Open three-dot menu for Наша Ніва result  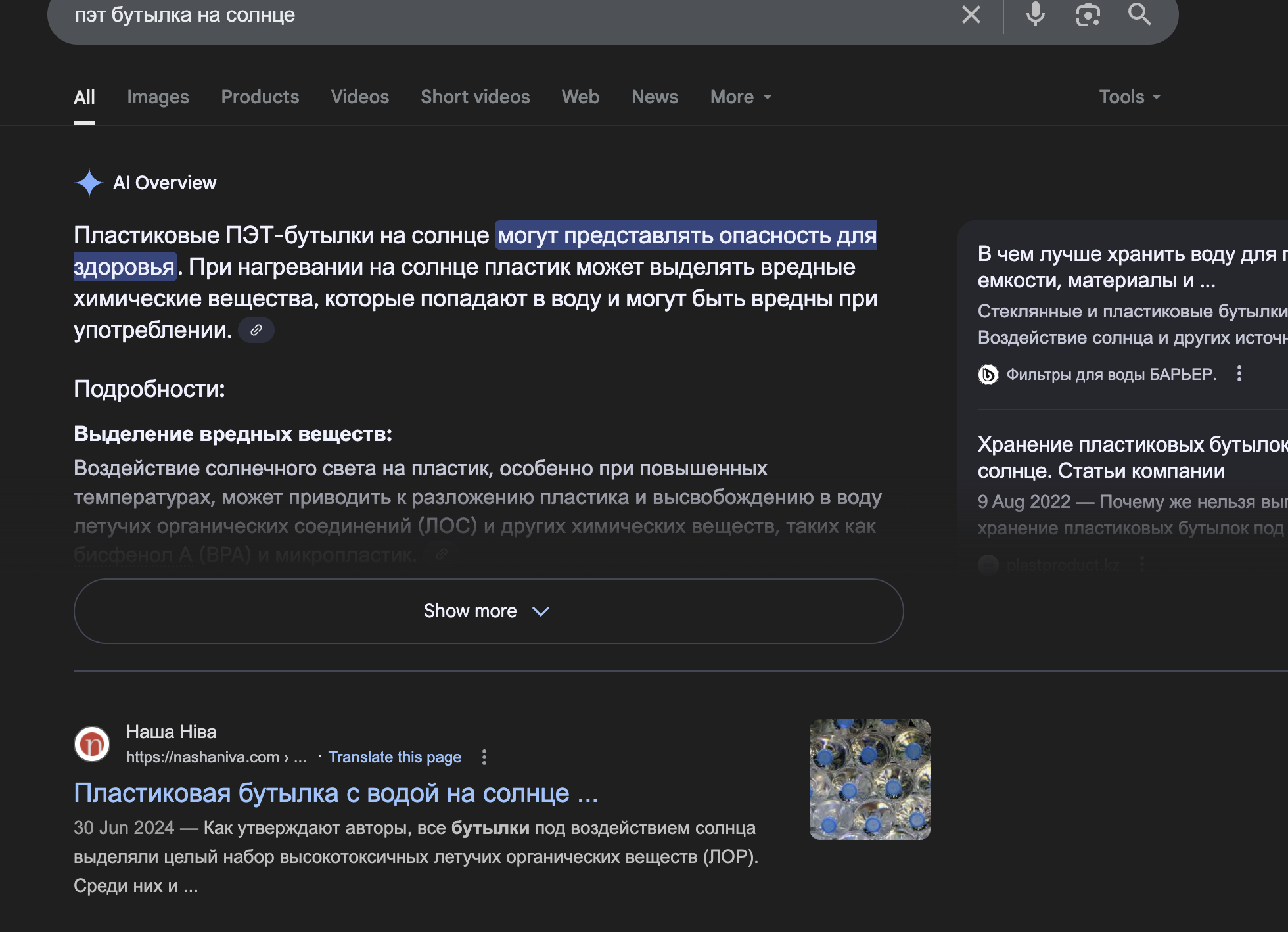click(484, 757)
